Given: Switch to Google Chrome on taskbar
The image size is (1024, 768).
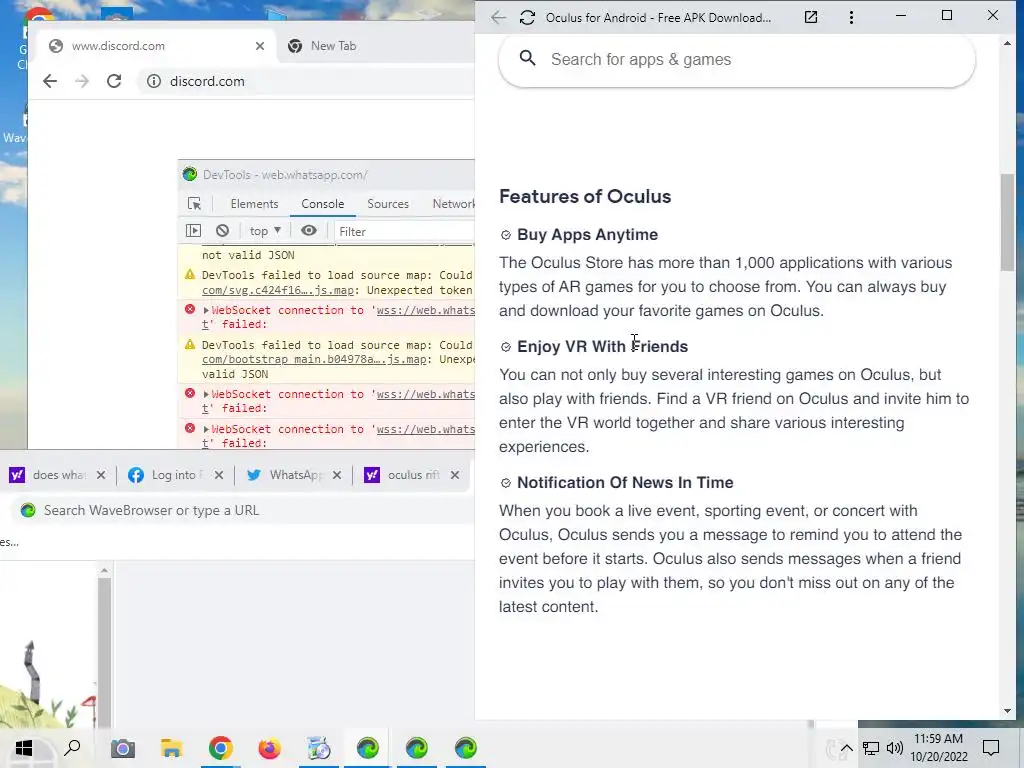Looking at the screenshot, I should pyautogui.click(x=221, y=748).
